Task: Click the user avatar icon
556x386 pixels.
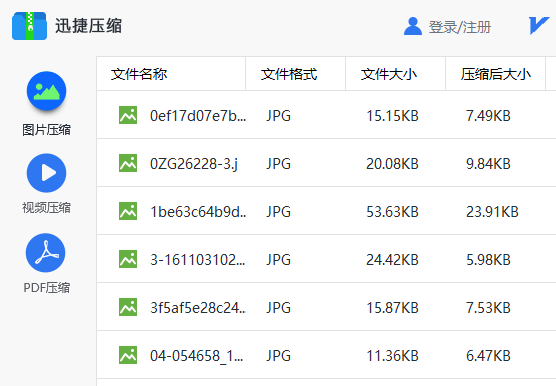Action: coord(413,26)
